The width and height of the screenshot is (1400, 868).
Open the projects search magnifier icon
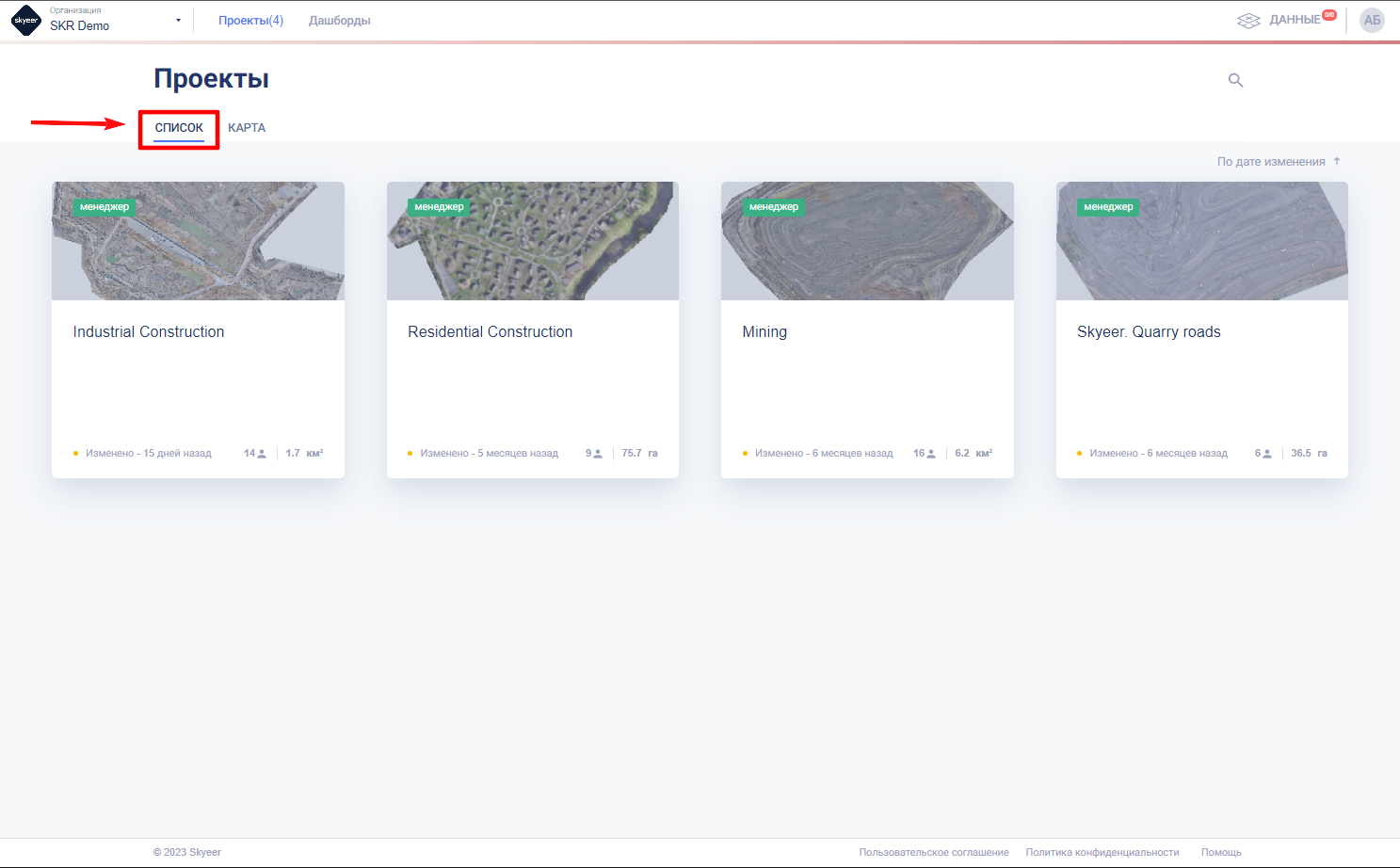tap(1235, 81)
